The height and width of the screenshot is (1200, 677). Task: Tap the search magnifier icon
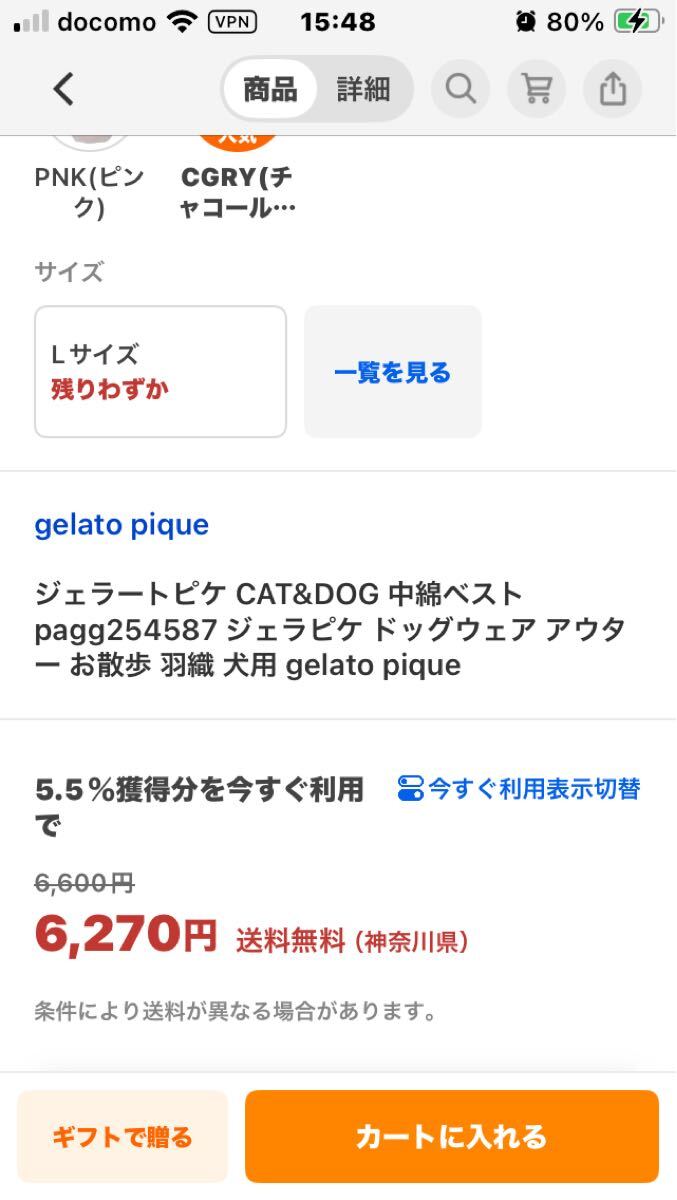[x=460, y=88]
